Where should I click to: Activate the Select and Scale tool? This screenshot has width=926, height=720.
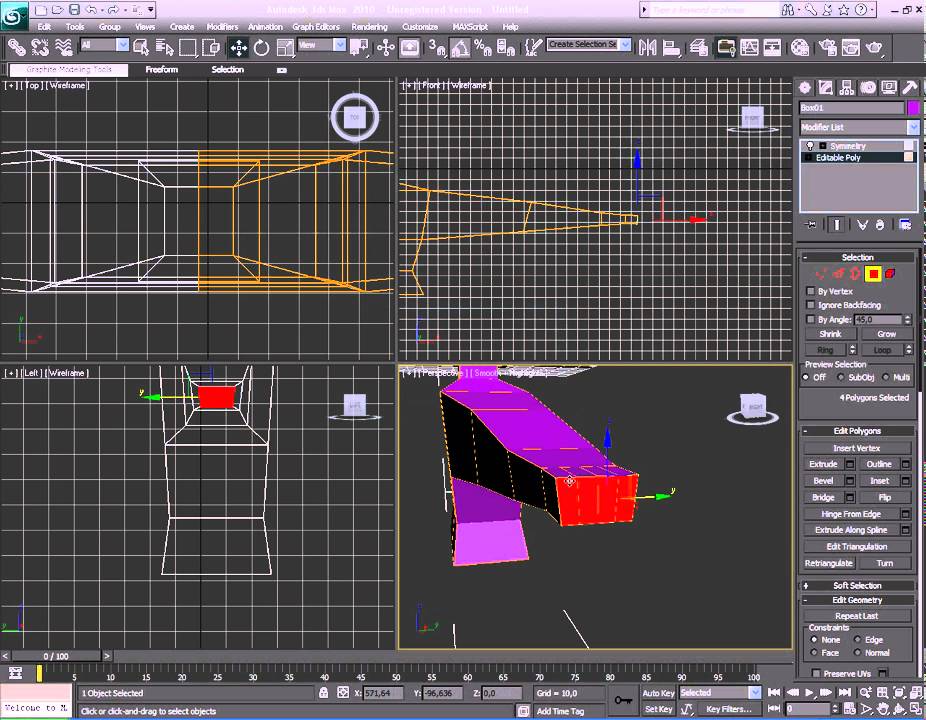285,47
